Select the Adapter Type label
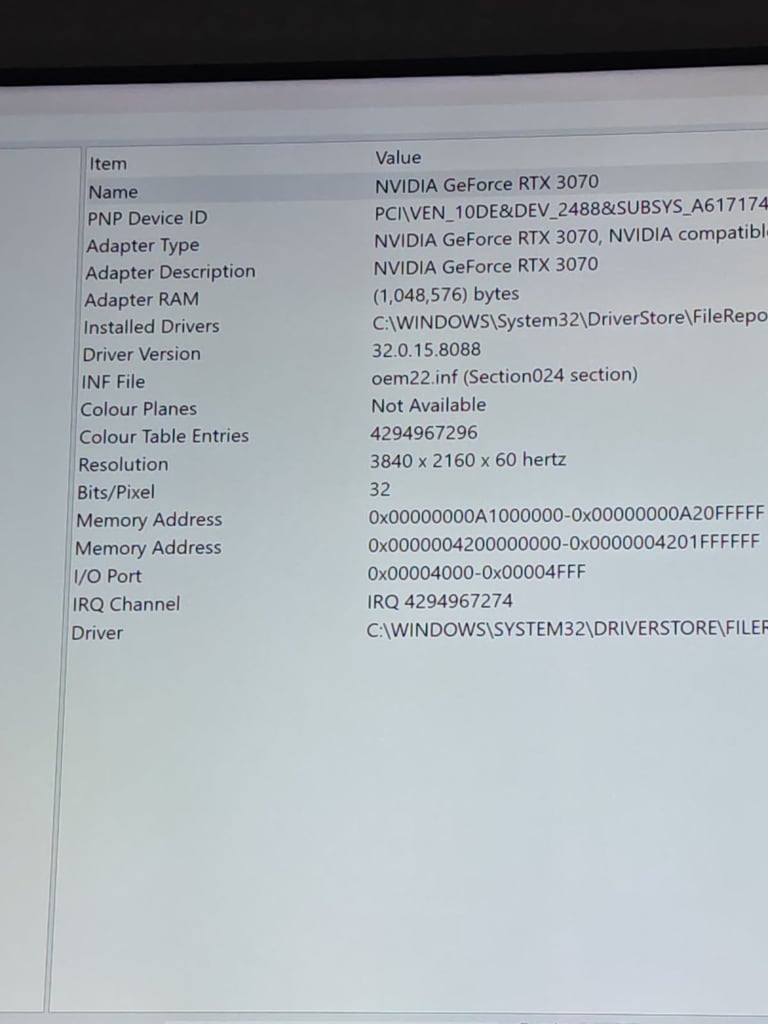The image size is (768, 1024). (143, 246)
